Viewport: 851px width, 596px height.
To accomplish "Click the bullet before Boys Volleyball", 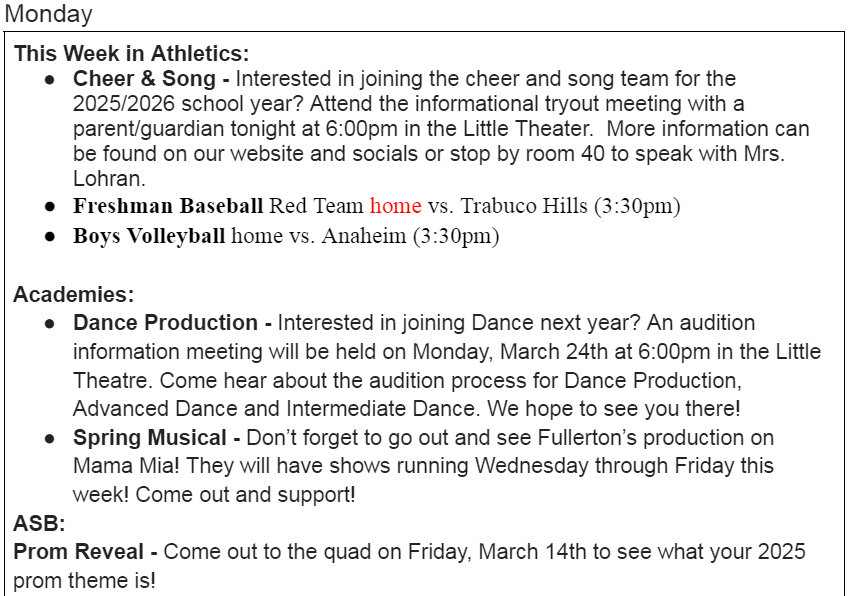I will tap(50, 237).
